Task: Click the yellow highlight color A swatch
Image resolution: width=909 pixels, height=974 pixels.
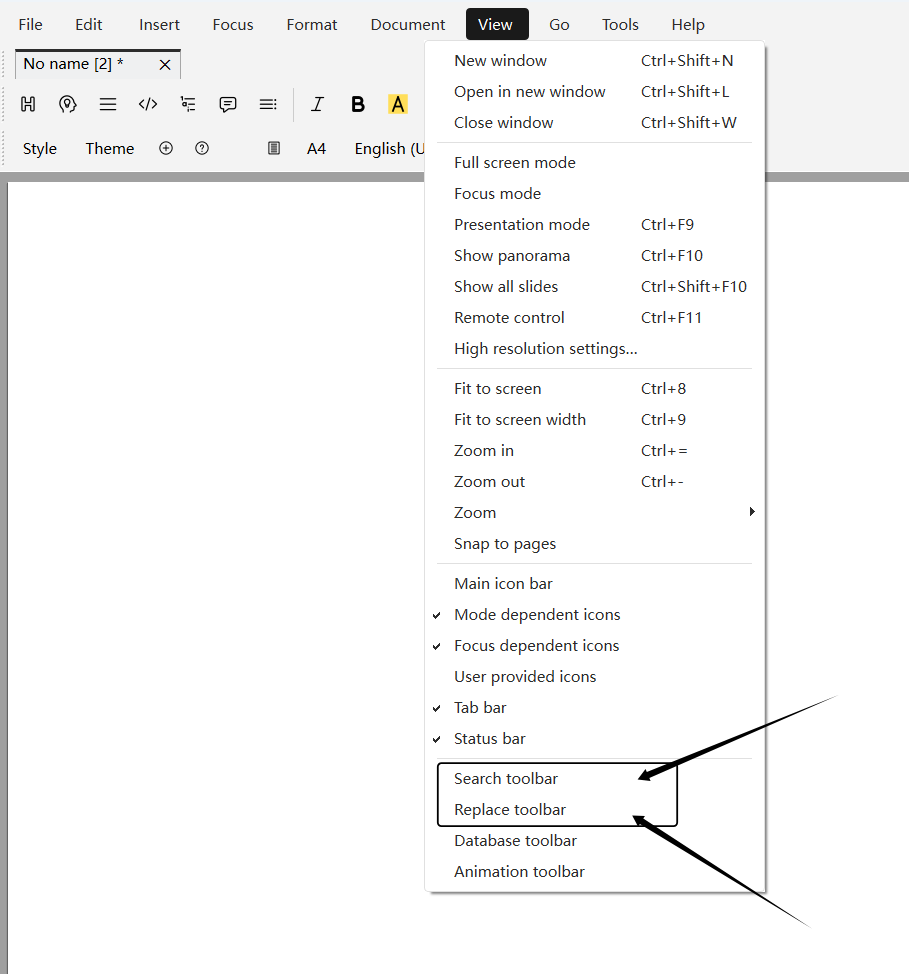Action: 398,104
